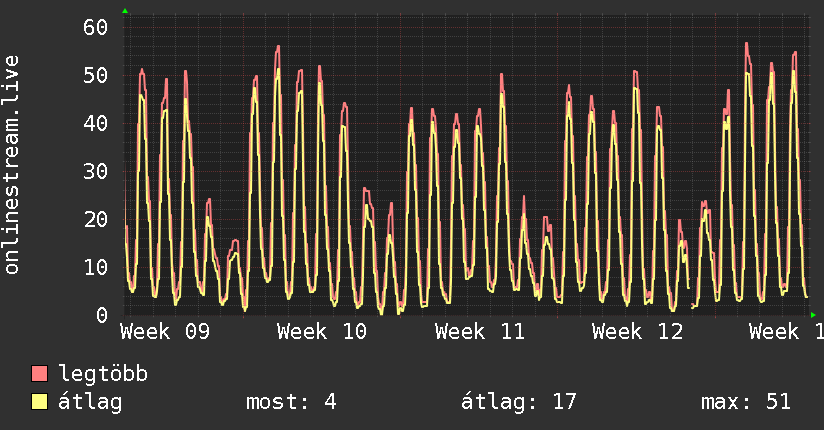824x430 pixels.
Task: Click the 0 y-axis tick label
Action: [102, 315]
